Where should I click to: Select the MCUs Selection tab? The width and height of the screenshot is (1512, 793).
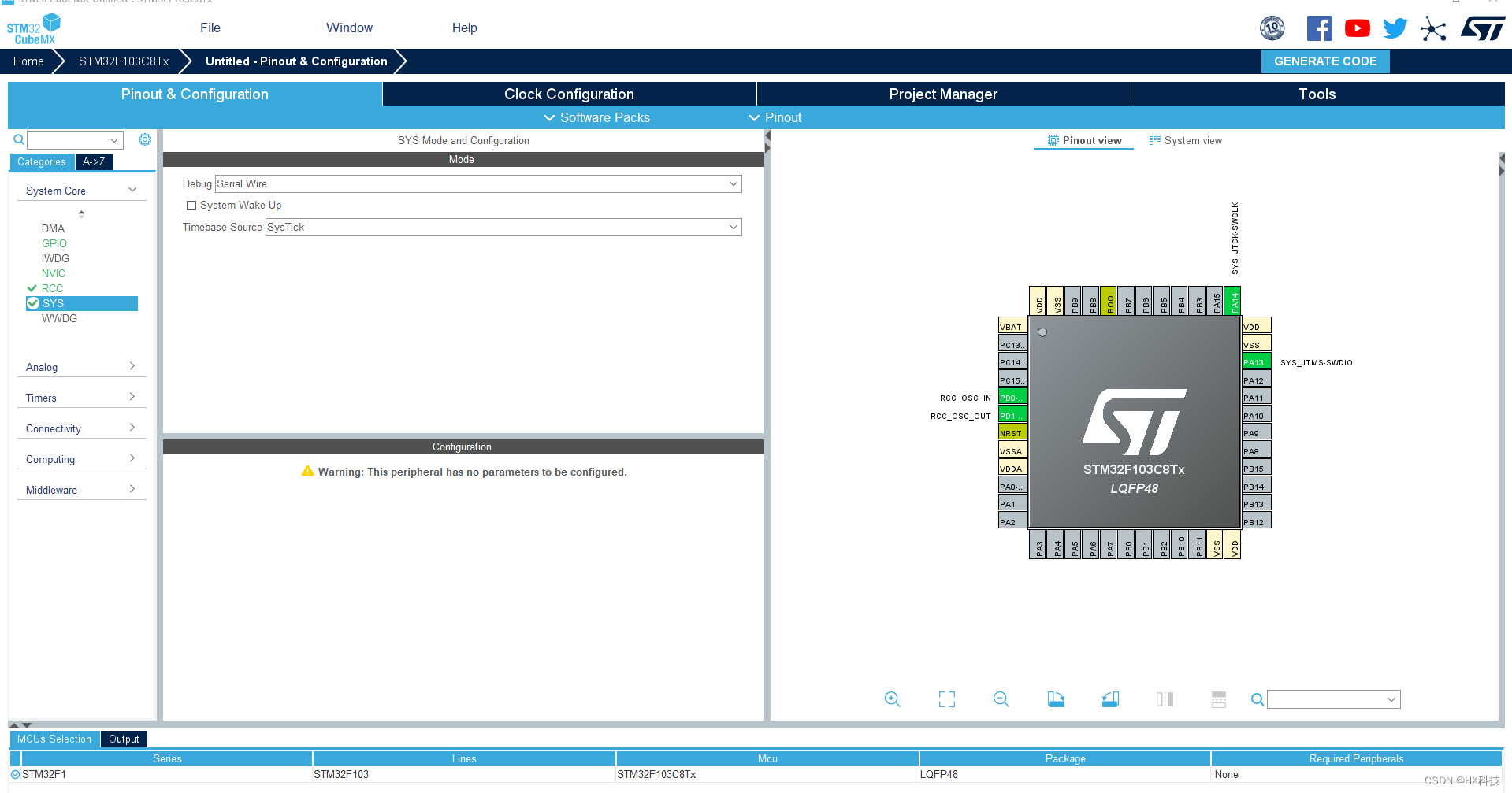(54, 739)
